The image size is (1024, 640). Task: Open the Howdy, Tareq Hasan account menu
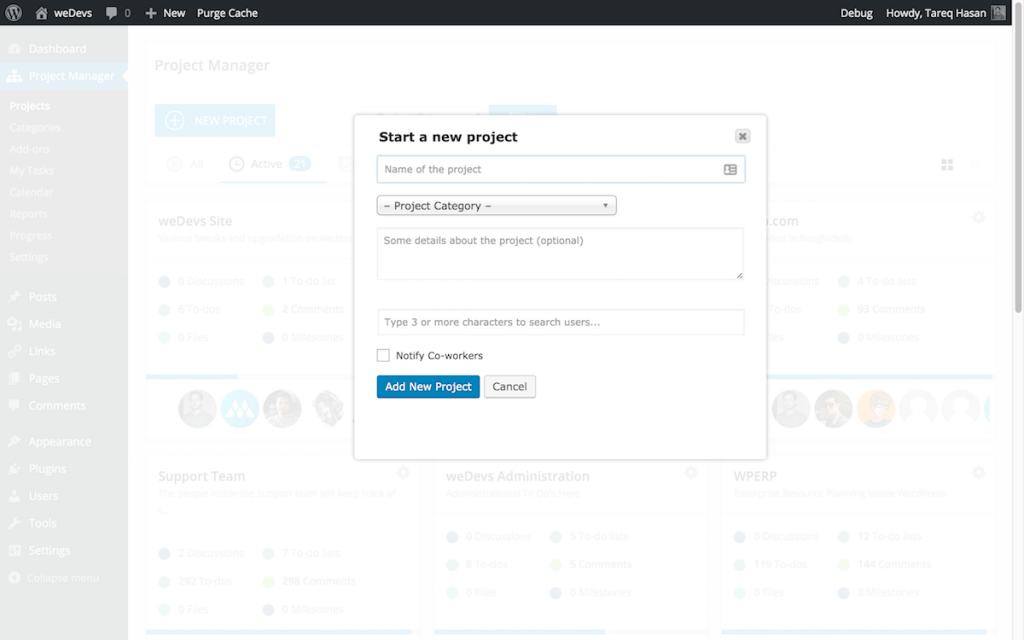pos(932,13)
